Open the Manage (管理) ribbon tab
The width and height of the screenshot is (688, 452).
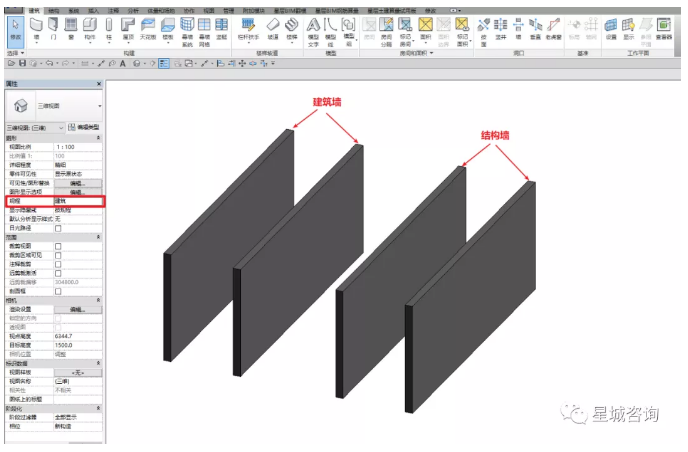pyautogui.click(x=228, y=10)
